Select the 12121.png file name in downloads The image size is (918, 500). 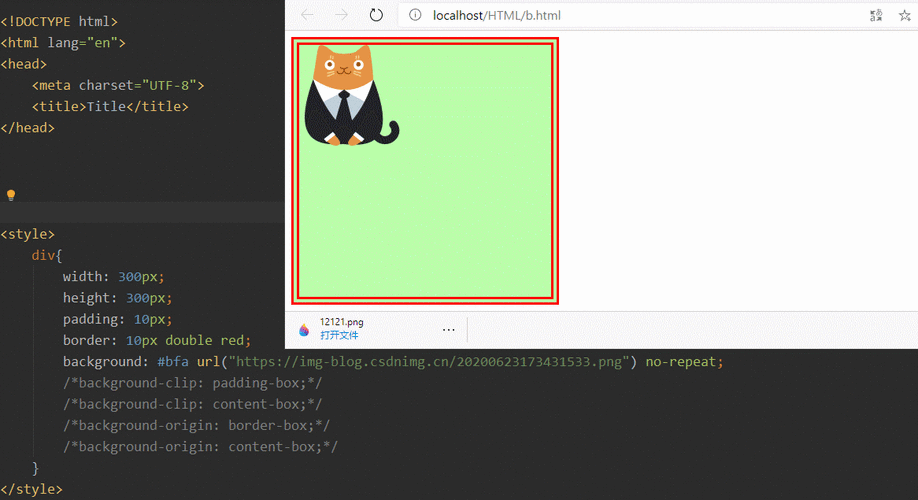341,322
